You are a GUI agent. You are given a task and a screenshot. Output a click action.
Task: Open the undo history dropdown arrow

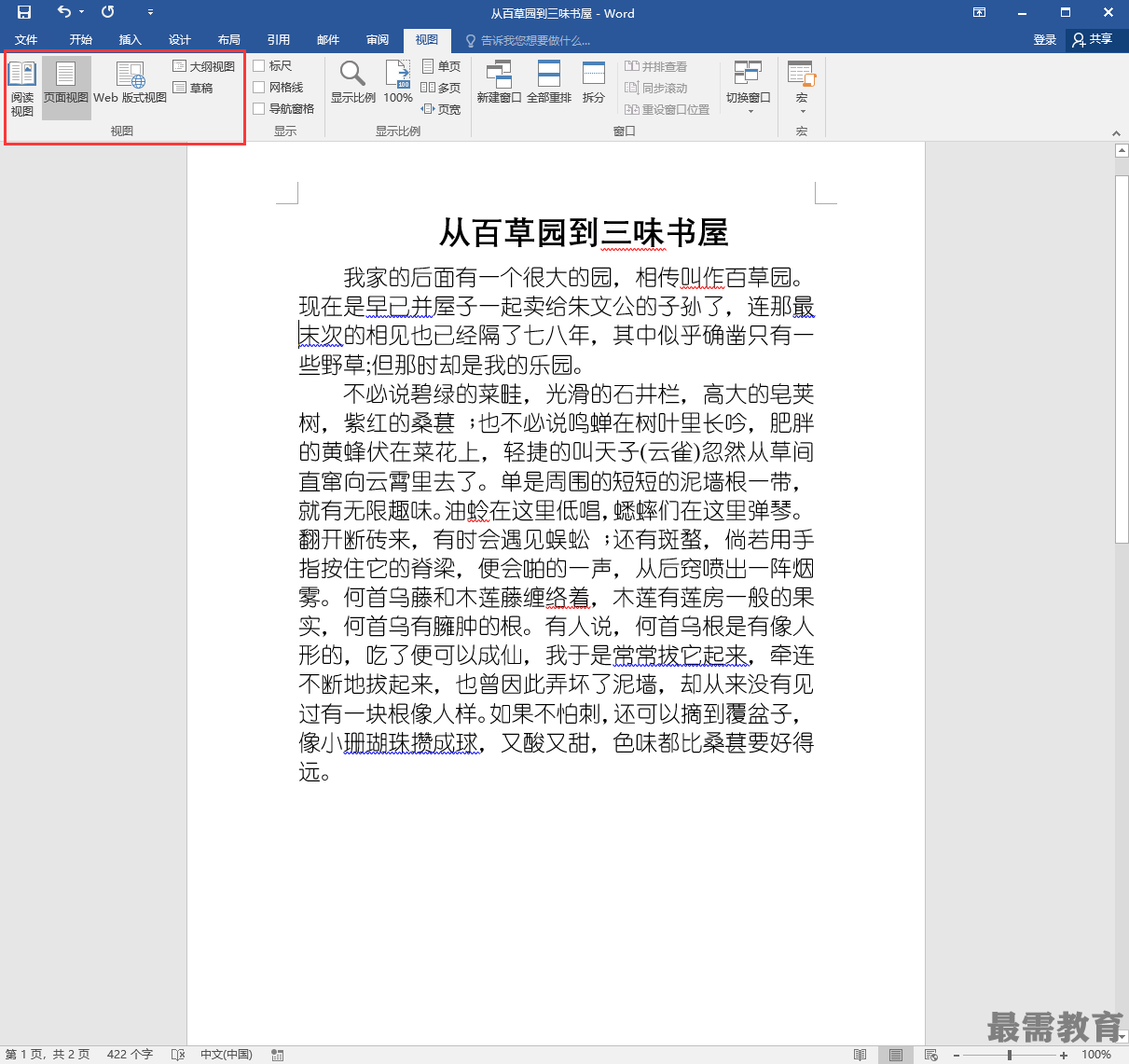(82, 12)
